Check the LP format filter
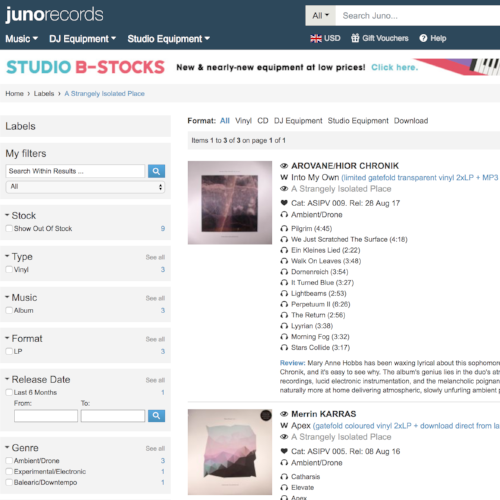500x500 pixels. (x=9, y=351)
